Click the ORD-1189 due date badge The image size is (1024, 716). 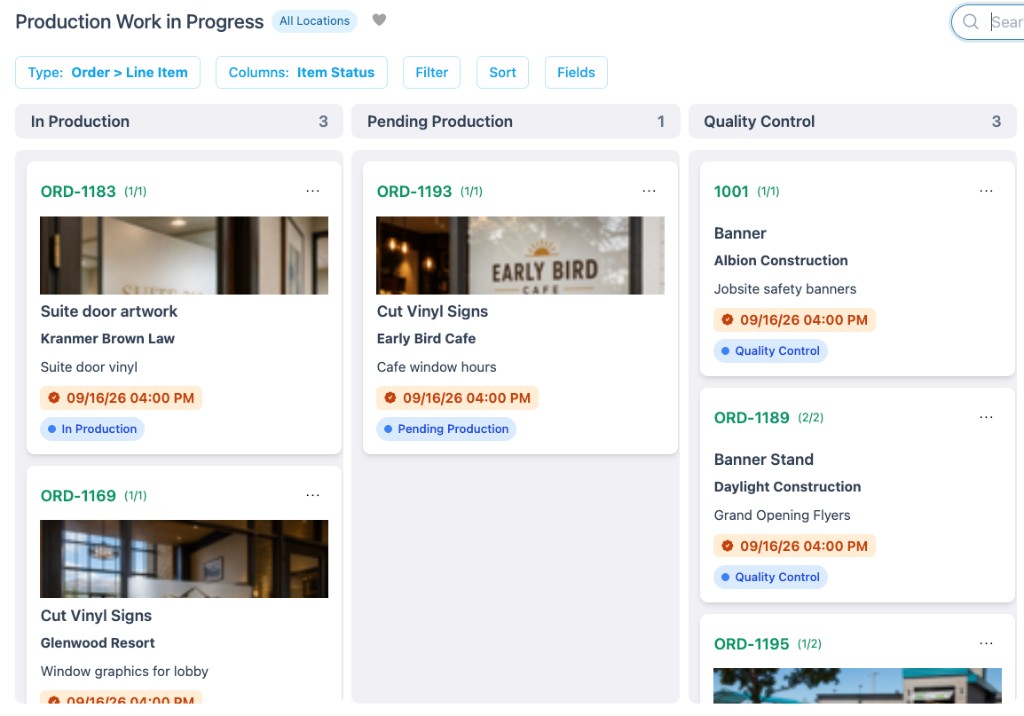pos(794,546)
